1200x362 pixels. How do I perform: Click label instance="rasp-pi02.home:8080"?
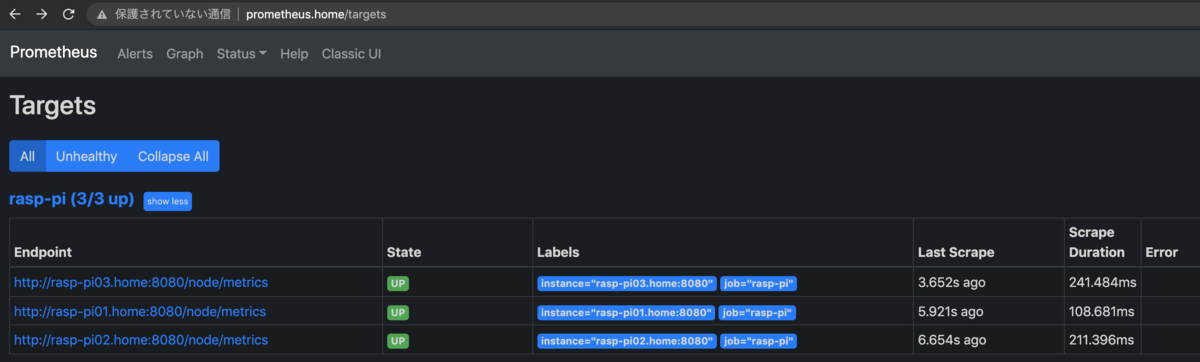point(626,342)
